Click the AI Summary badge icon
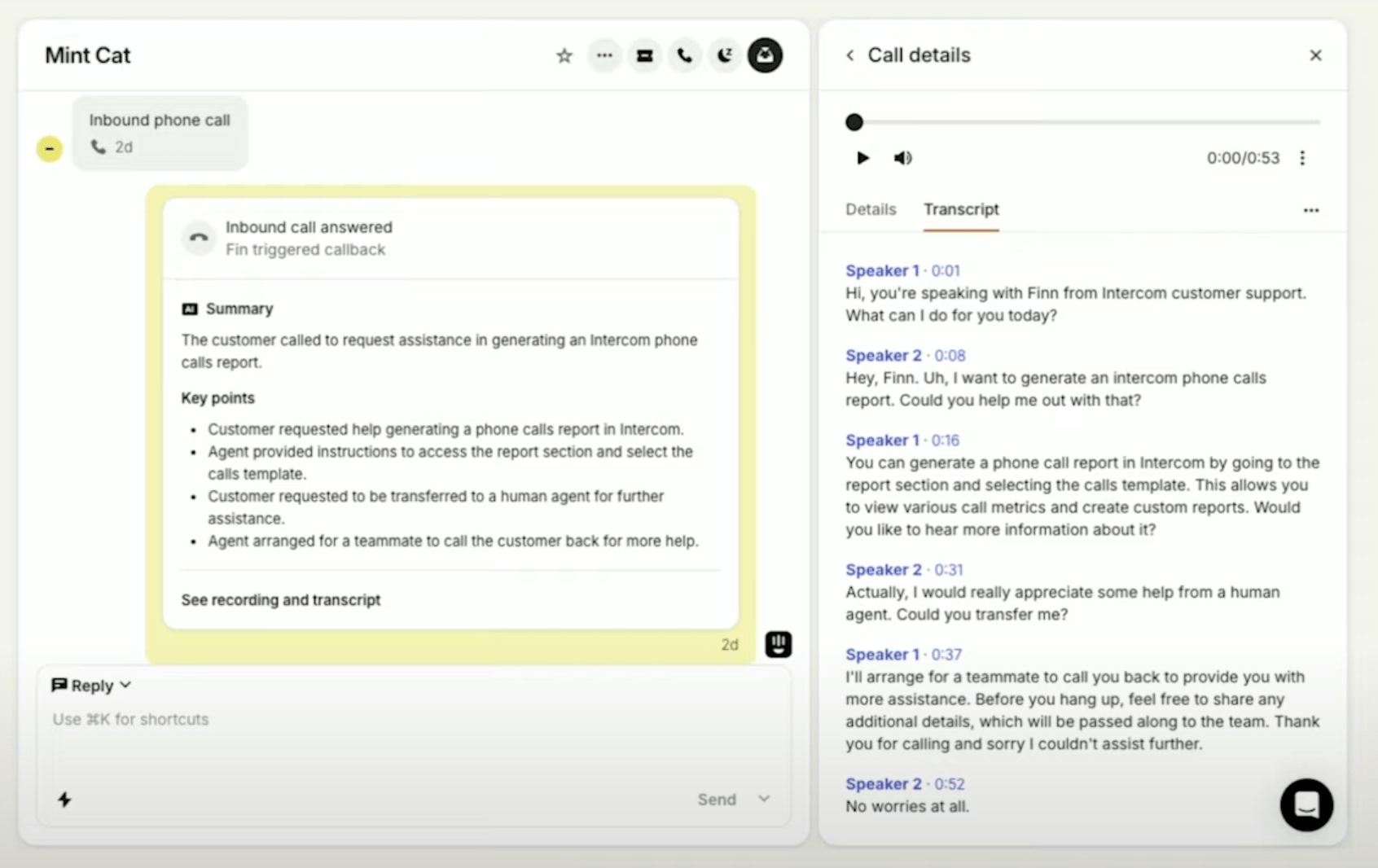Screen dimensions: 1378x868 (x=190, y=309)
